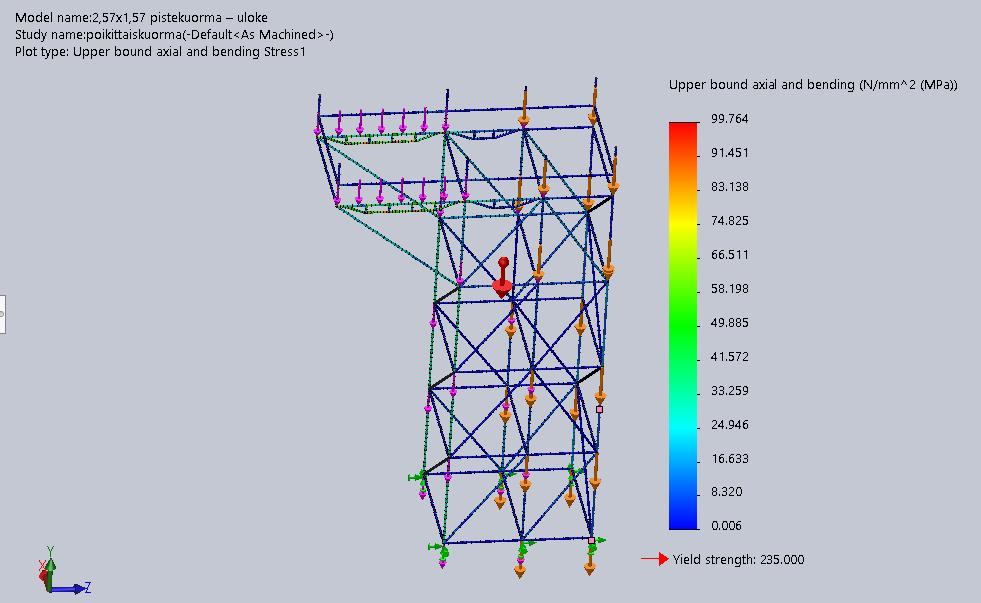Click the stress color gradient legend bar
Viewport: 981px width, 603px height.
pyautogui.click(x=683, y=326)
